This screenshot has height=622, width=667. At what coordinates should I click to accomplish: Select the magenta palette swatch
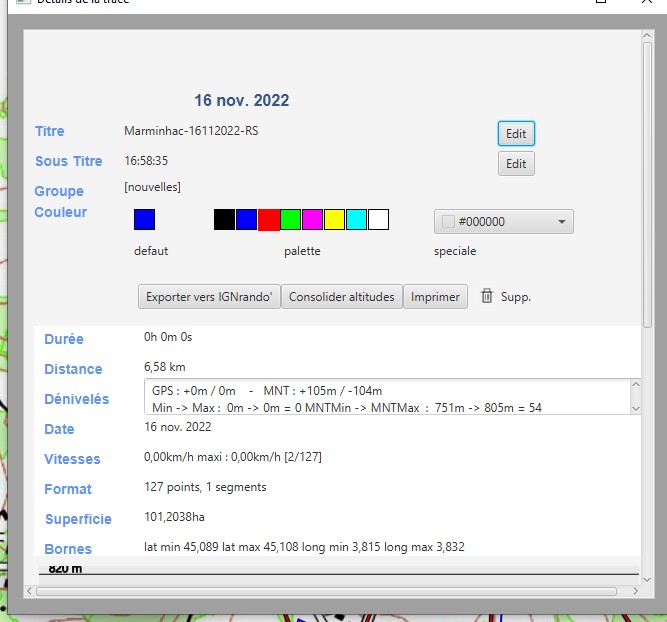[x=312, y=220]
